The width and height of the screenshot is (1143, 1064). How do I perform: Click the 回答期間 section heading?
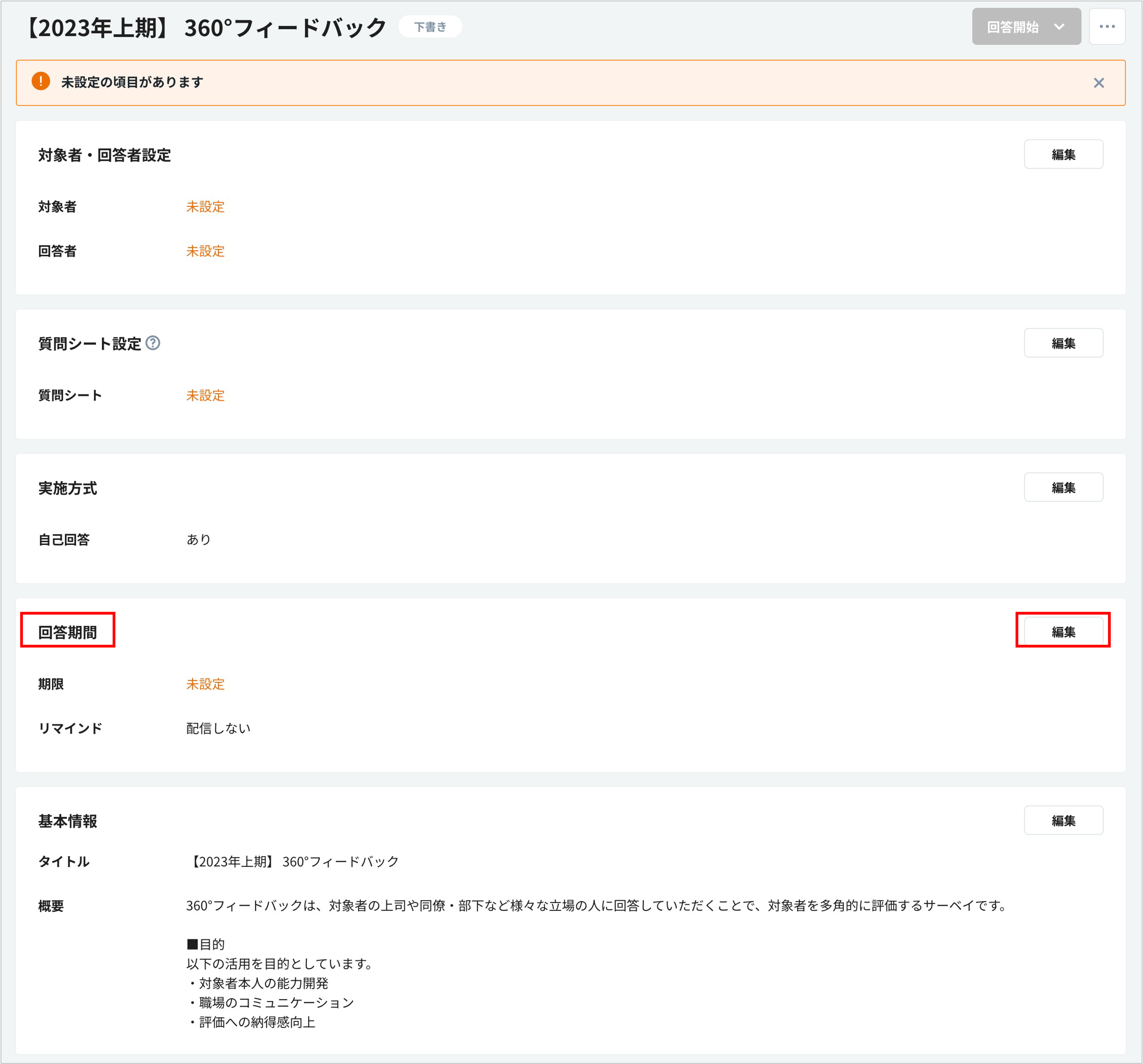[x=68, y=632]
